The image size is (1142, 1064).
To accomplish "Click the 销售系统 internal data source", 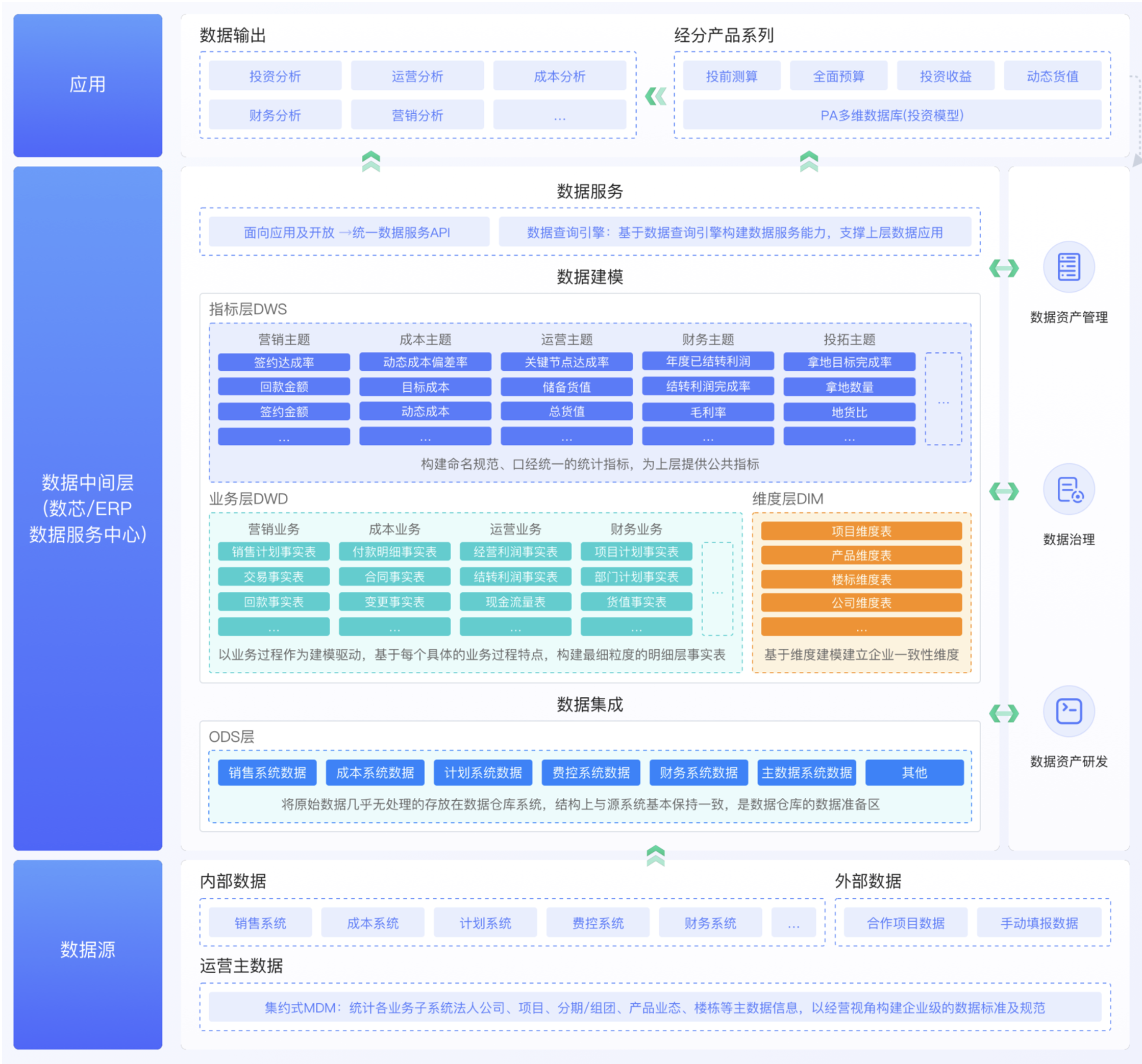I will pyautogui.click(x=260, y=923).
